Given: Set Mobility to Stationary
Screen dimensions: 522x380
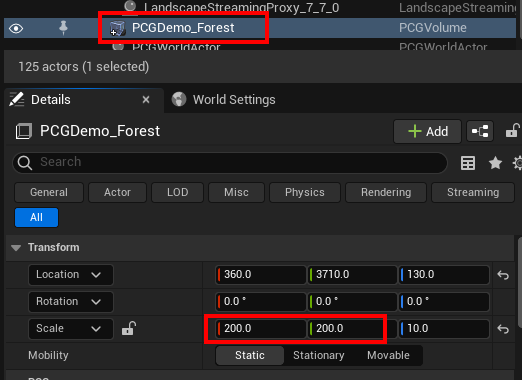Looking at the screenshot, I should pos(319,355).
